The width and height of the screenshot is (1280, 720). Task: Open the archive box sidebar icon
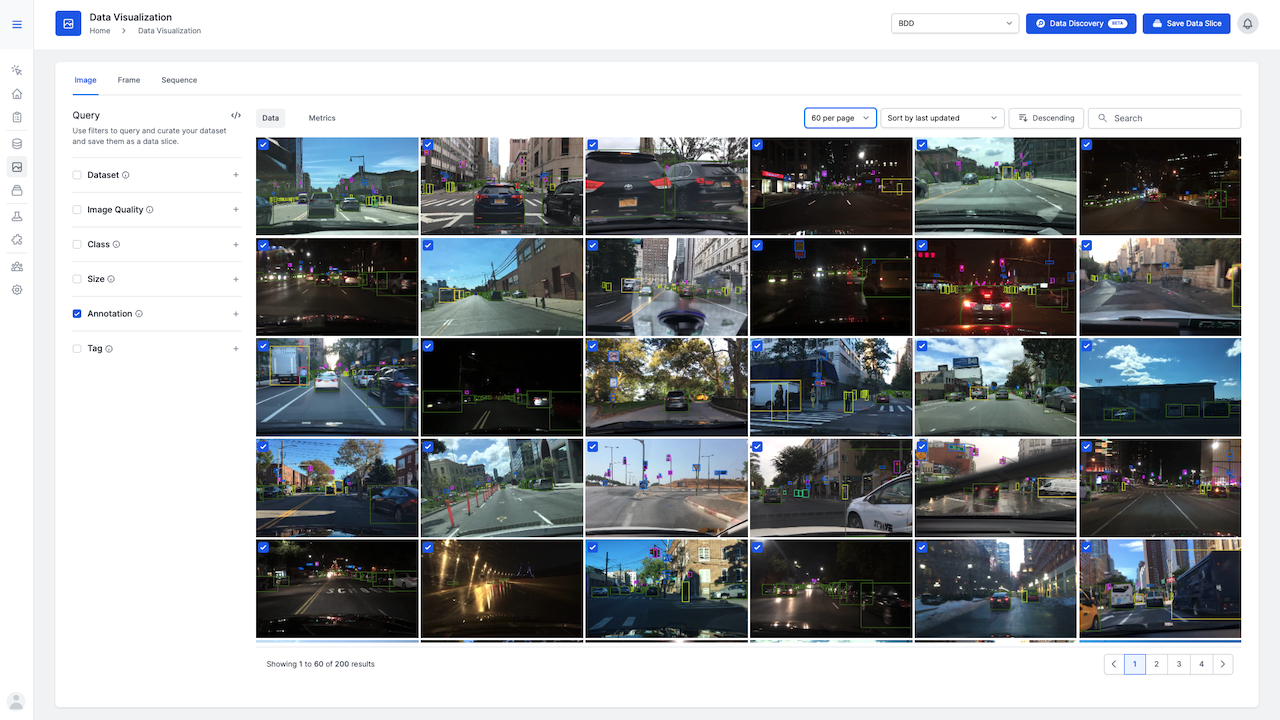[x=17, y=191]
